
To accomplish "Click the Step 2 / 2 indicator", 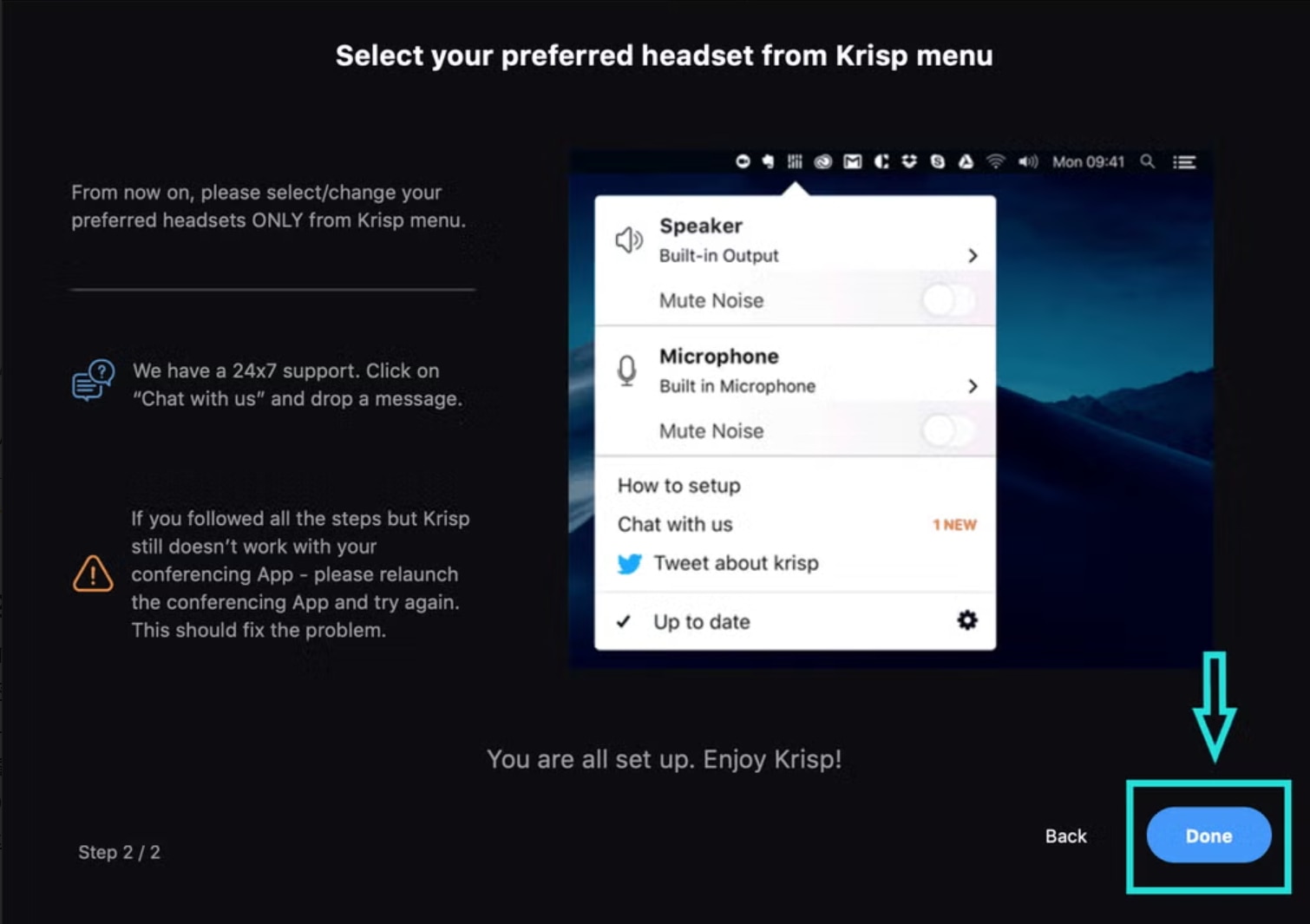I will click(119, 852).
